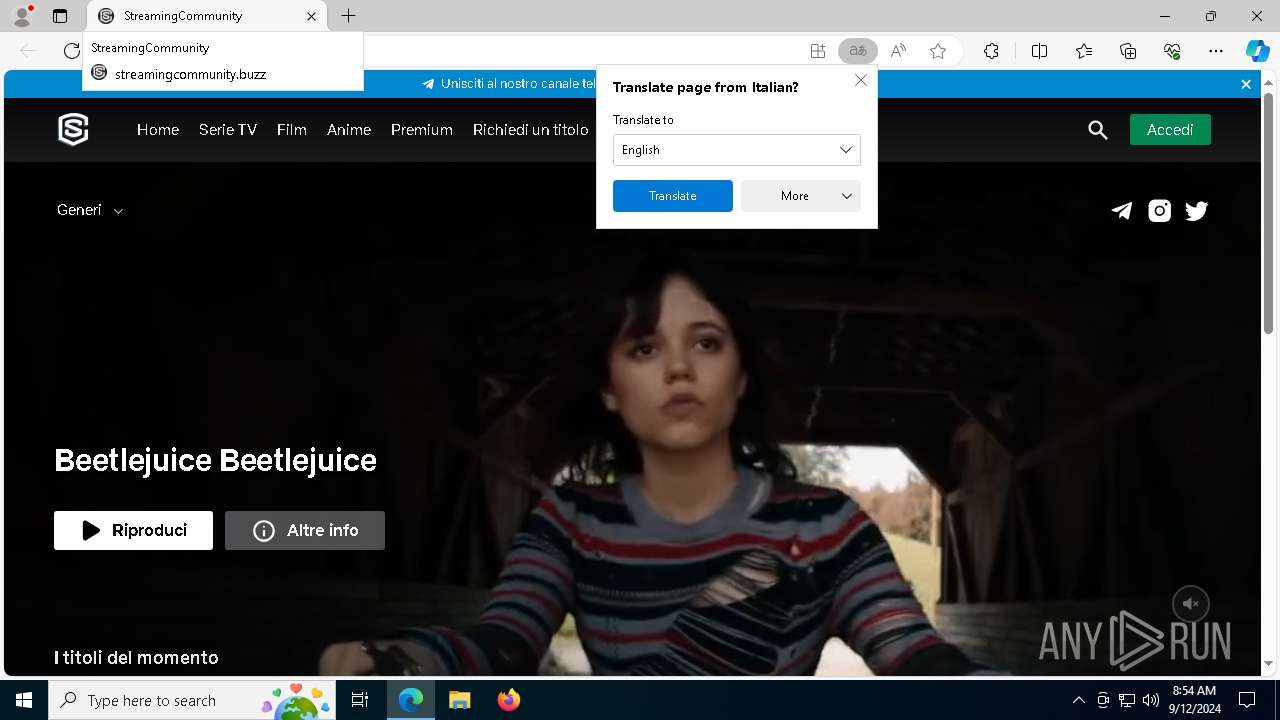
Task: Open the Windows Start menu
Action: [24, 700]
